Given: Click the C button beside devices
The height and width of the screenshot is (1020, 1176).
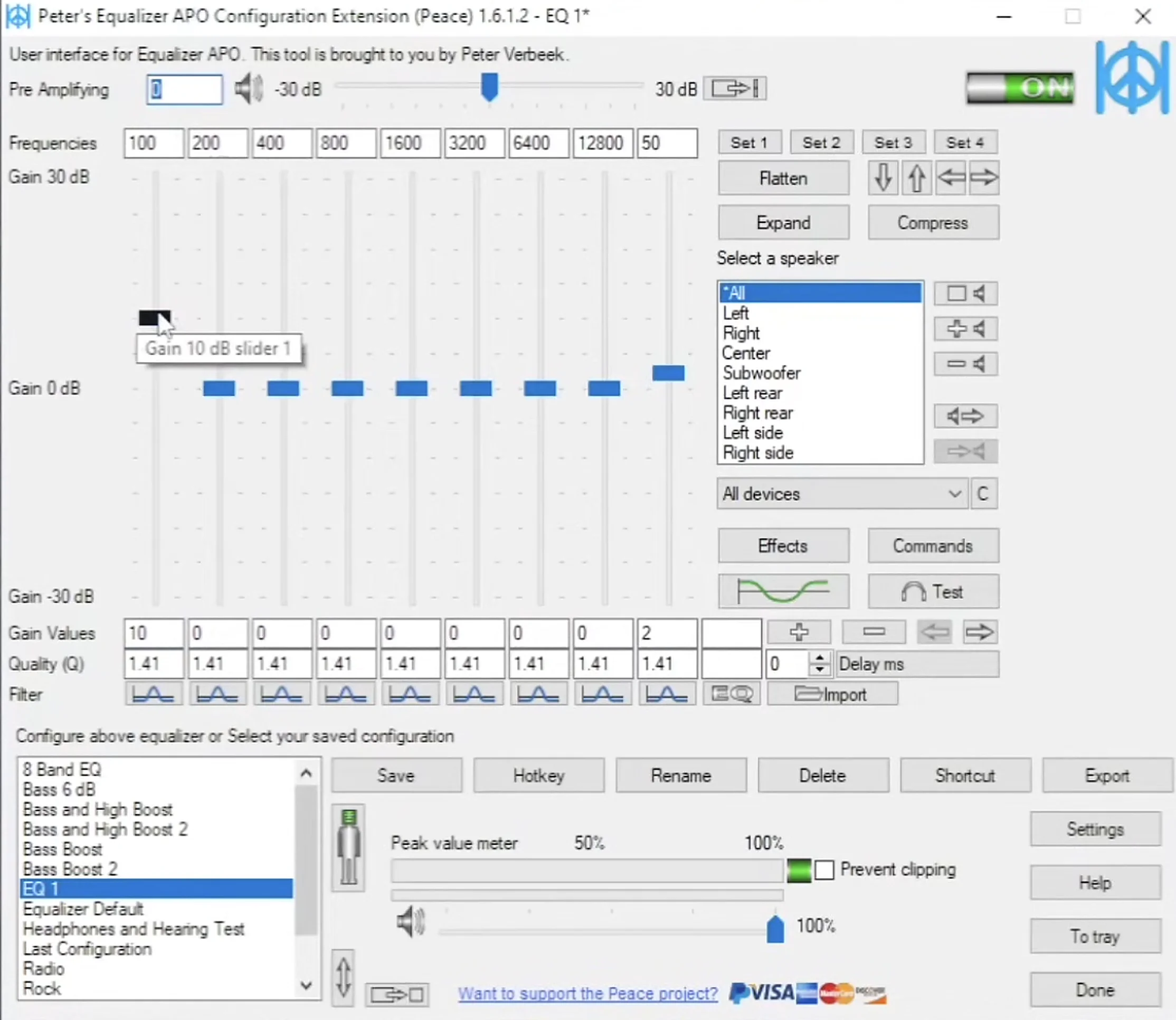Looking at the screenshot, I should [983, 494].
